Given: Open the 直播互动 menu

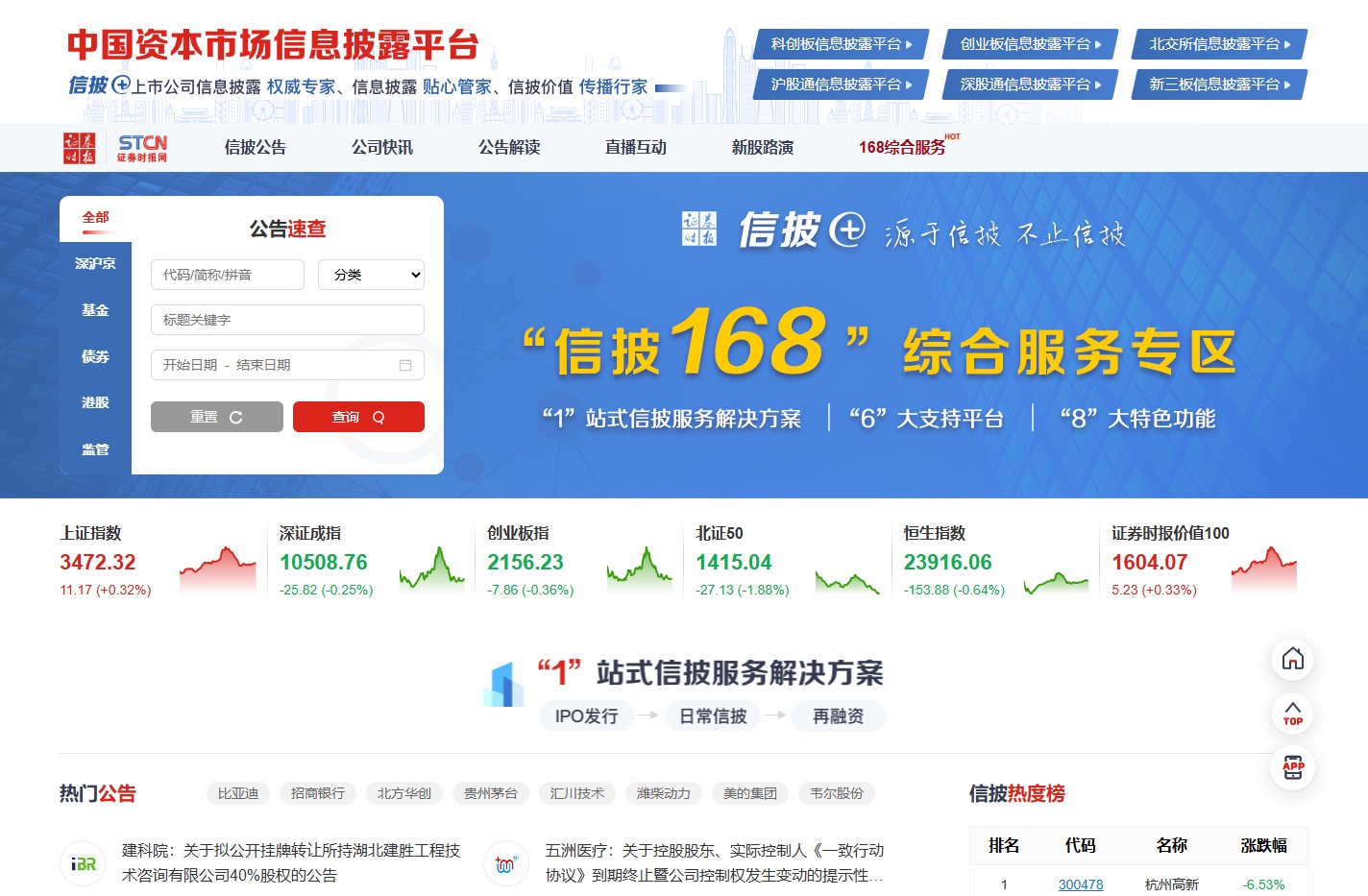Looking at the screenshot, I should pyautogui.click(x=636, y=148).
